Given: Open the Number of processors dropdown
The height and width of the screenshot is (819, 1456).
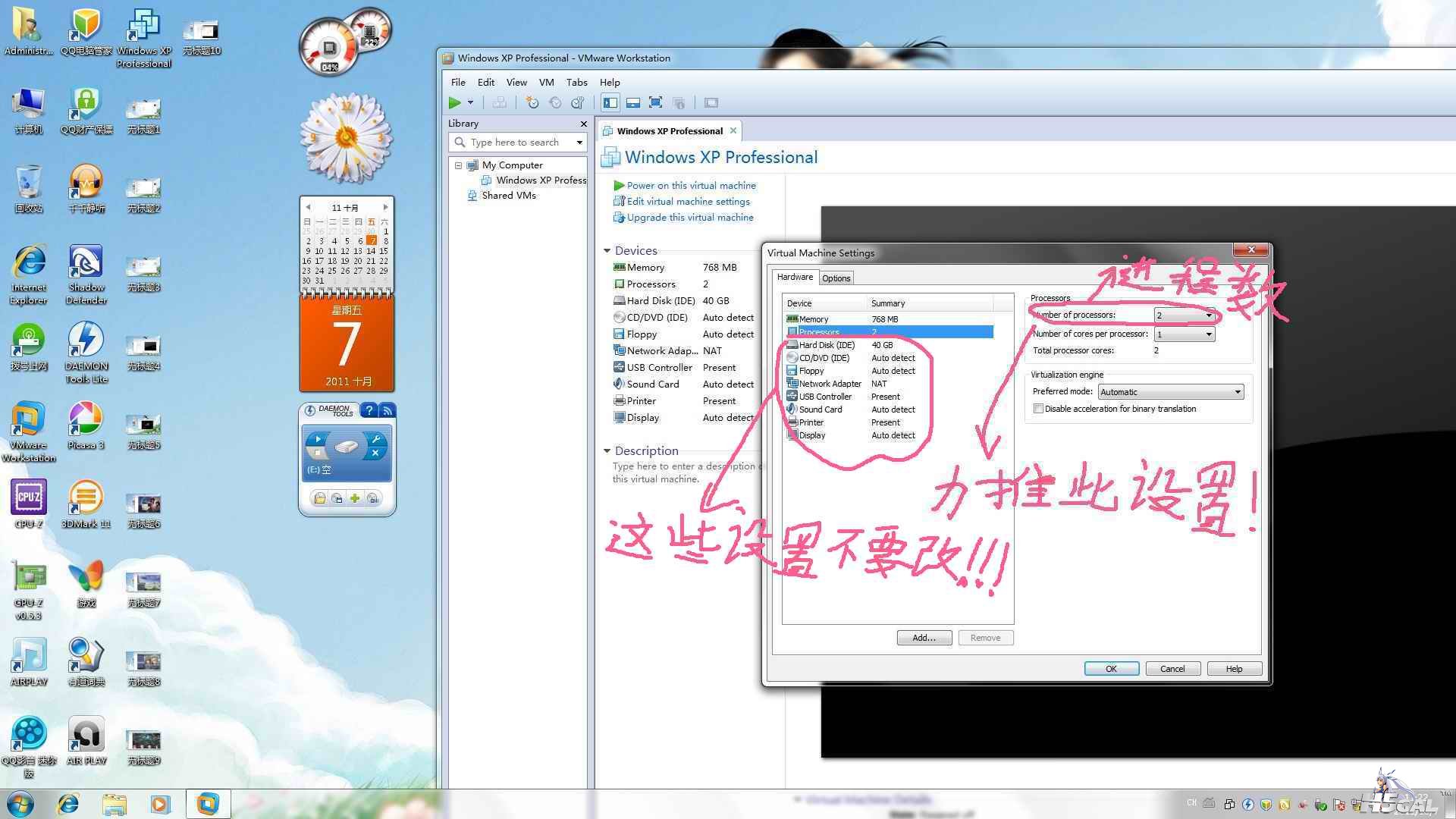Looking at the screenshot, I should 1185,315.
